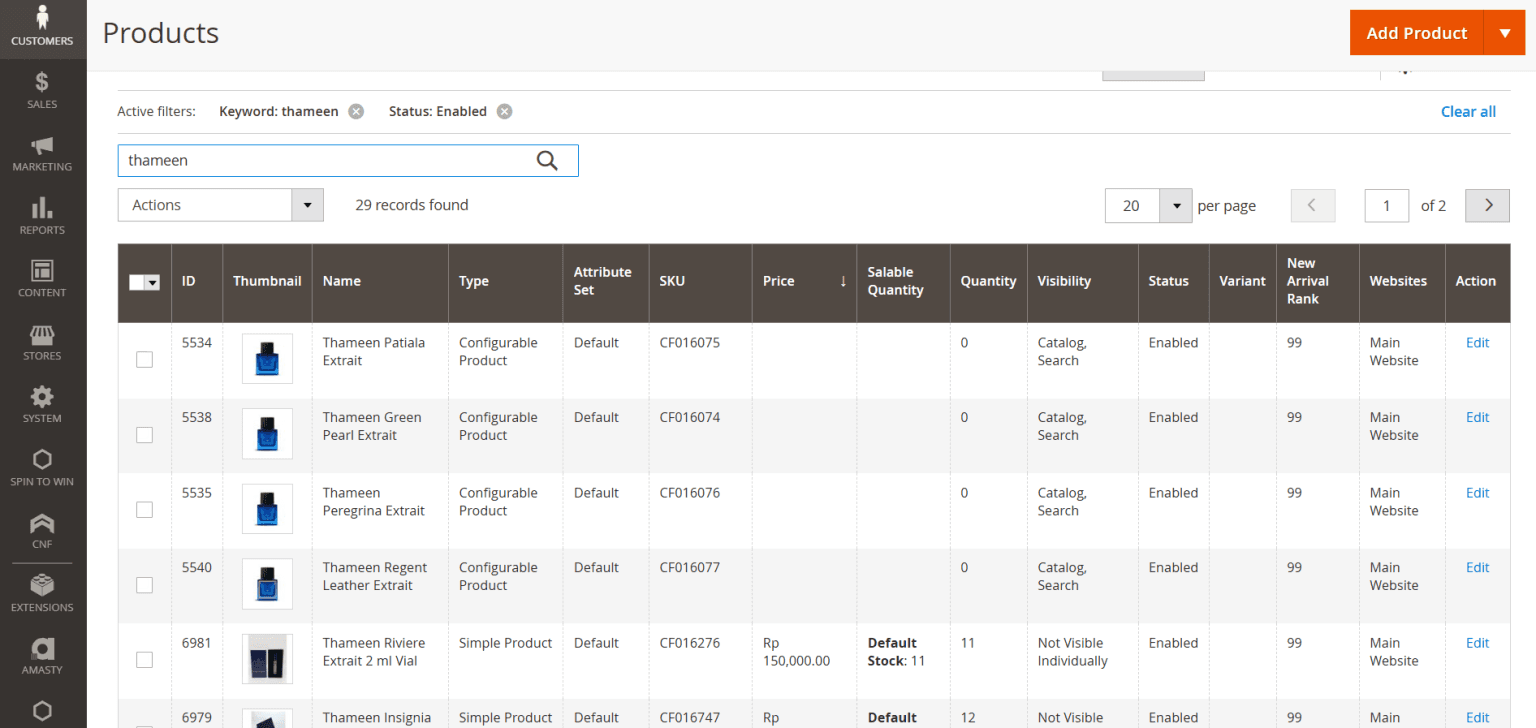1536x728 pixels.
Task: Tick checkbox for Thameen Green Pearl Extrait
Action: pos(145,435)
